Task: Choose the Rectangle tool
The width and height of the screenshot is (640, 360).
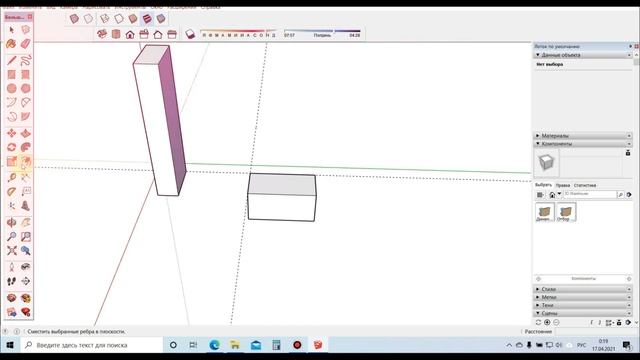Action: coord(11,75)
